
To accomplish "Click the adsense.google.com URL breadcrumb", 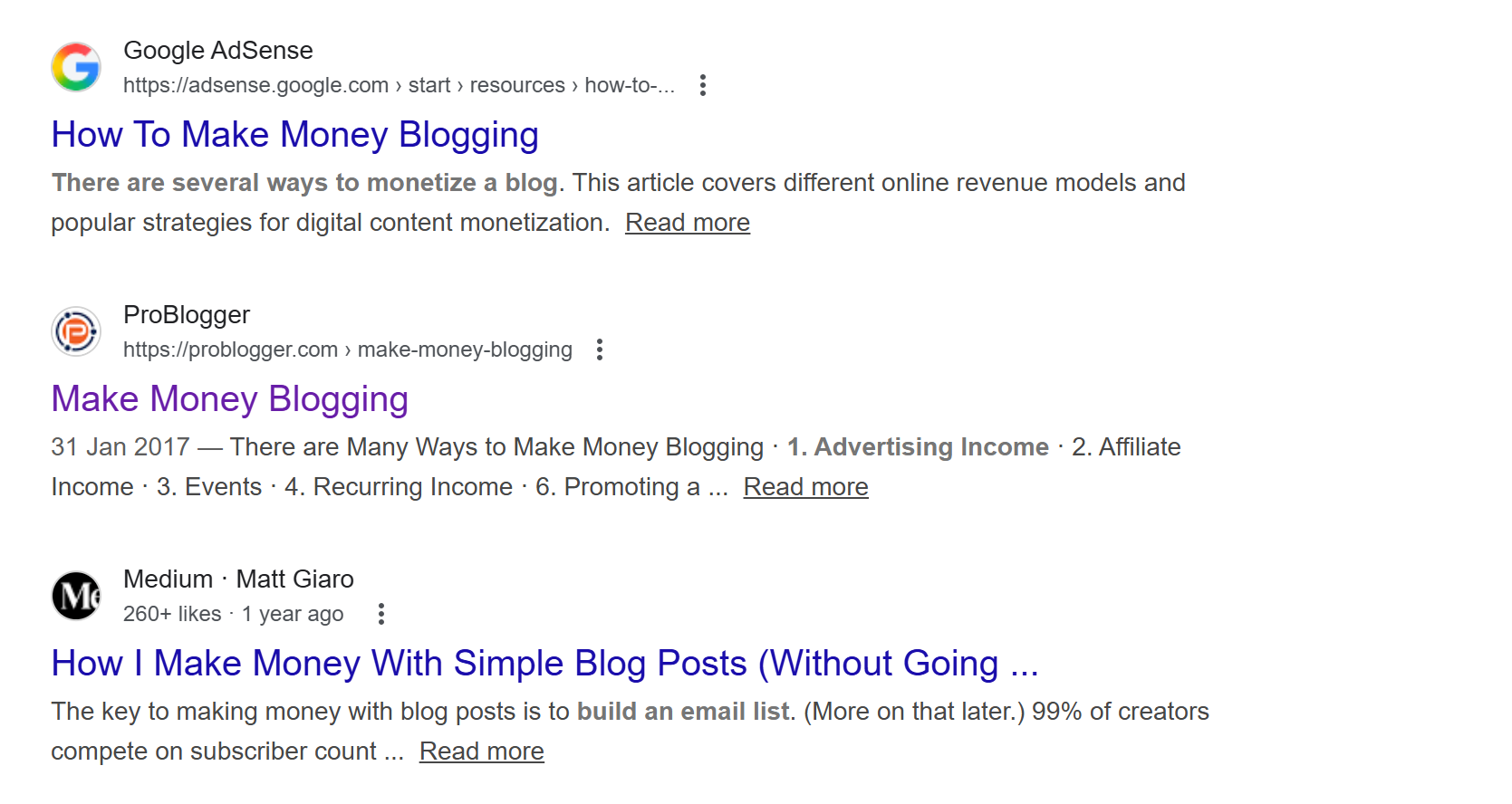I will (400, 85).
